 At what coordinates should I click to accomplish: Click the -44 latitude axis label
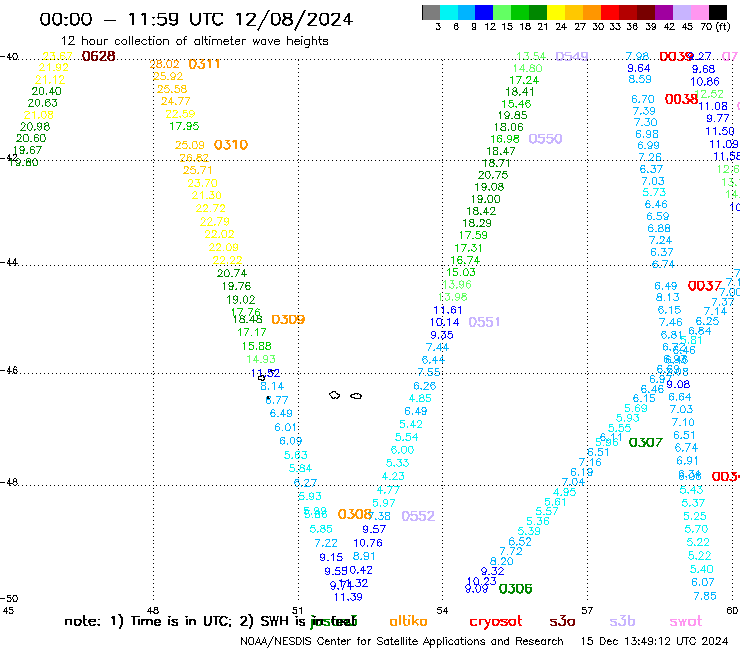click(x=9, y=262)
